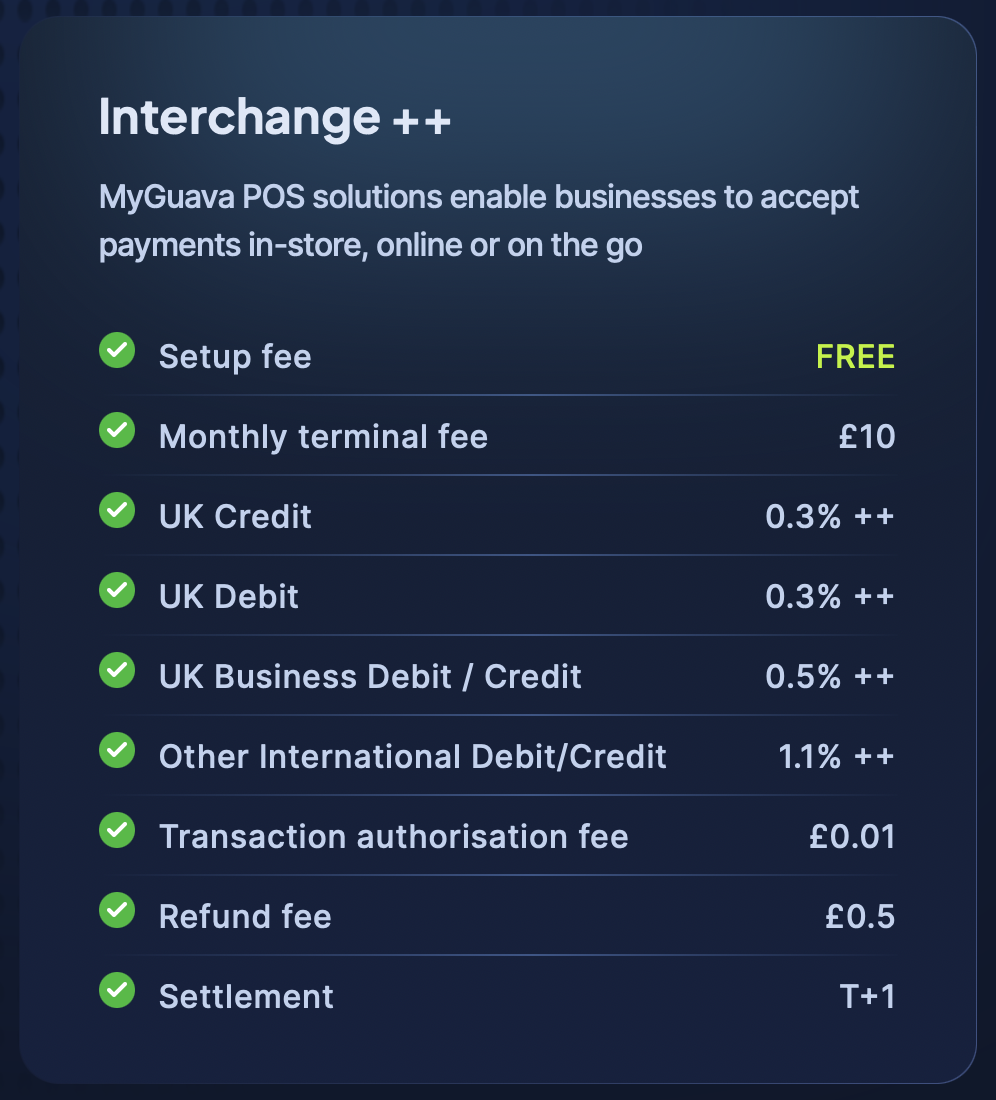The height and width of the screenshot is (1100, 996).
Task: Click the MyGuava POS solutions description text
Action: coord(479,221)
